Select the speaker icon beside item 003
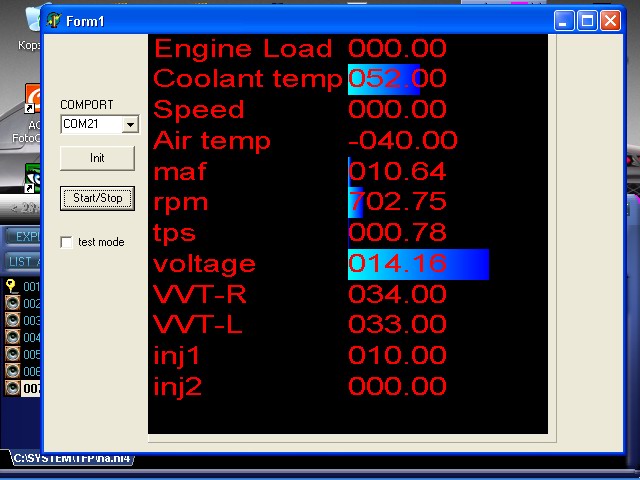Screen dimensions: 640x480 point(12,320)
